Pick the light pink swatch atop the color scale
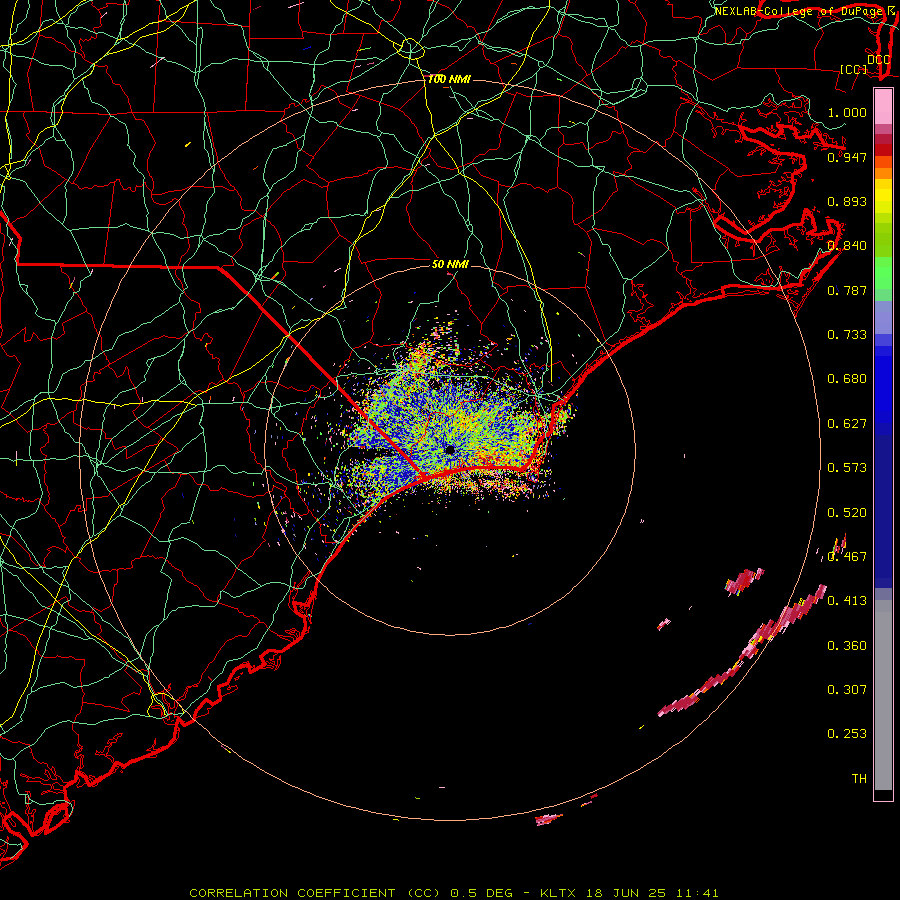Screen dimensions: 900x900 [x=883, y=106]
